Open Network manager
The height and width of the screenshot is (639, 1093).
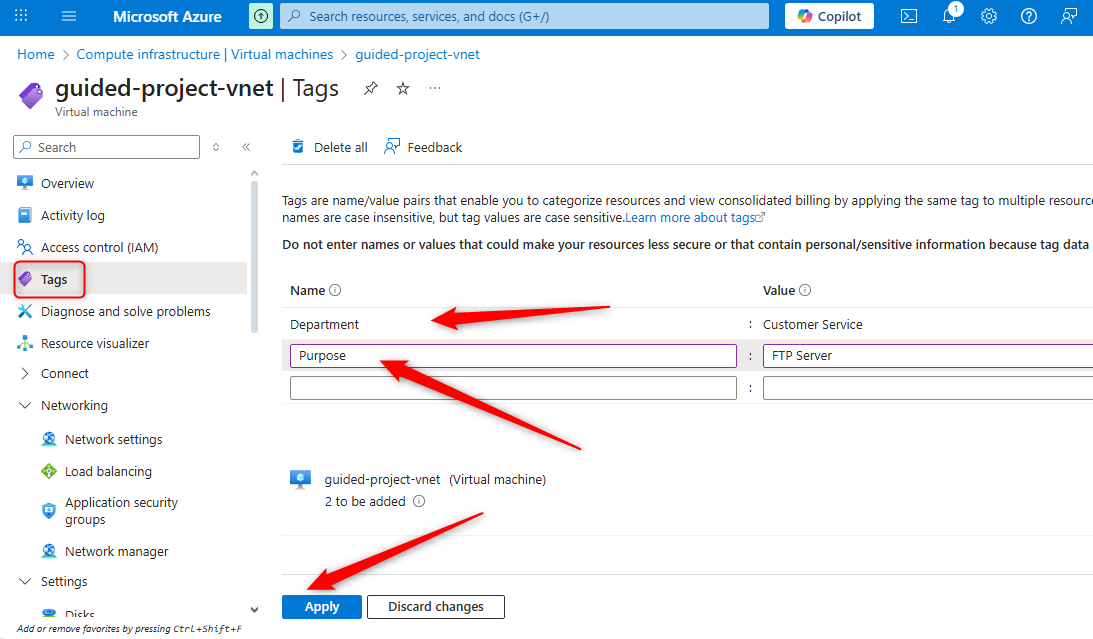coord(116,551)
